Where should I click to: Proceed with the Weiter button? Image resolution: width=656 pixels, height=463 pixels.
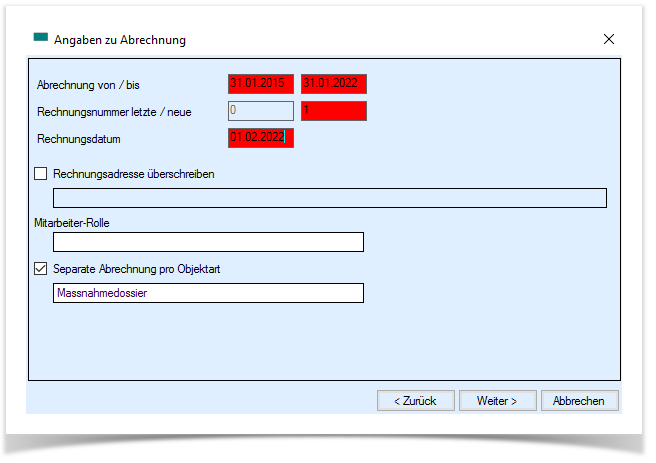[x=497, y=401]
